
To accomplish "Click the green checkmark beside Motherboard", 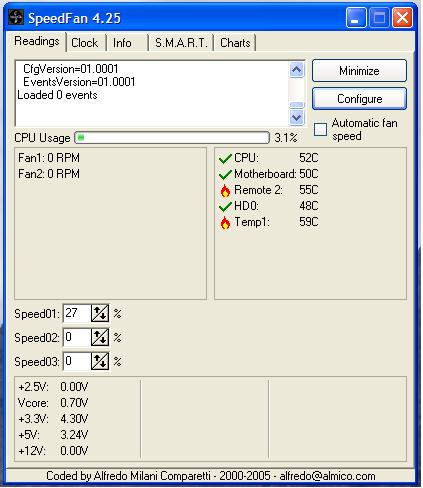I will [x=225, y=174].
